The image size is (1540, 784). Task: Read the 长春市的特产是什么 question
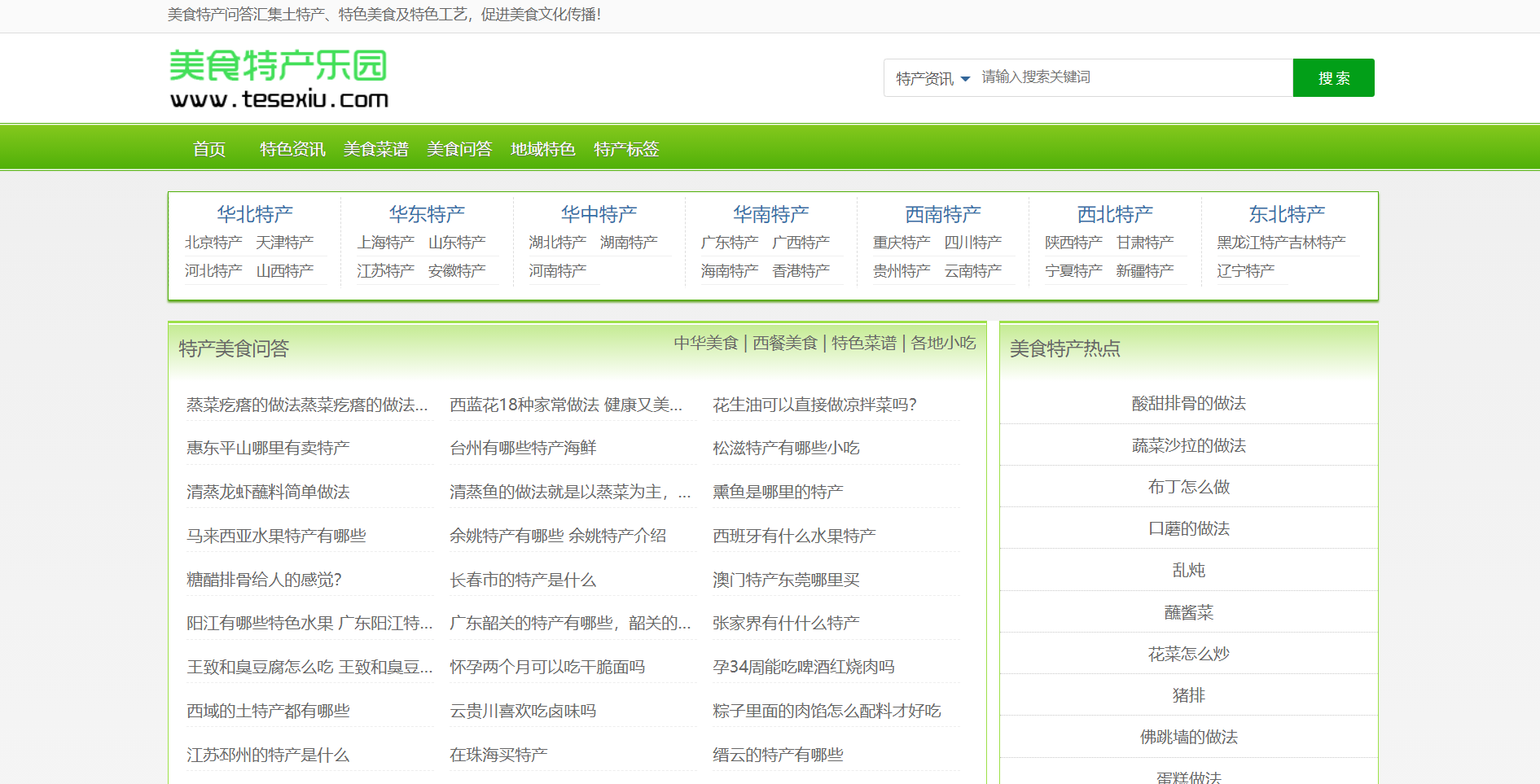click(x=523, y=580)
